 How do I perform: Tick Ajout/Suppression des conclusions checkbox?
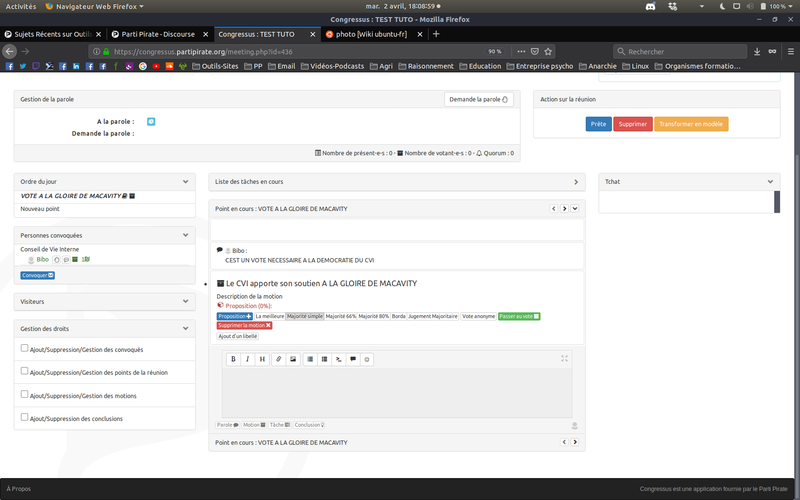(25, 417)
